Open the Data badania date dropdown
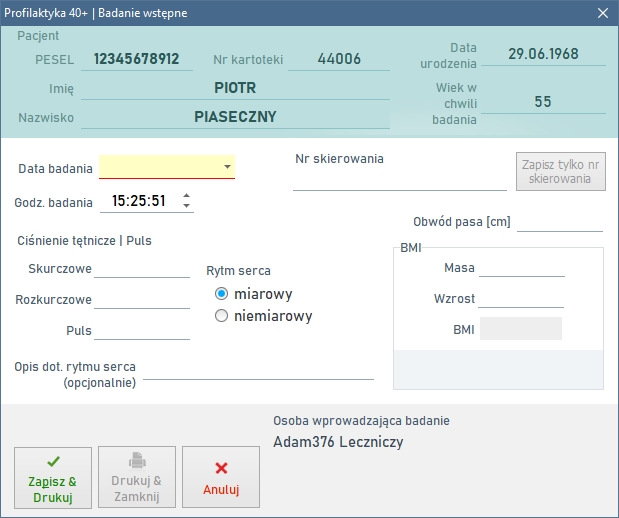 227,168
